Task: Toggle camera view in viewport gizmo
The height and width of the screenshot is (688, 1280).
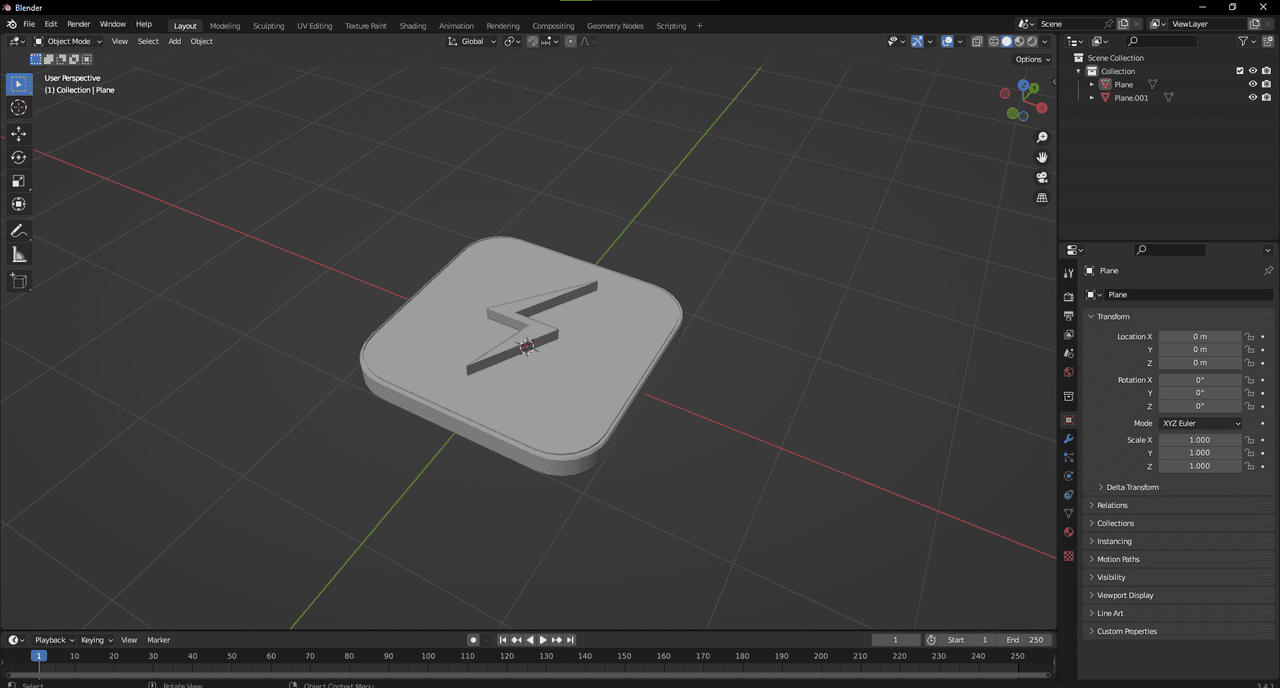Action: coord(1042,177)
